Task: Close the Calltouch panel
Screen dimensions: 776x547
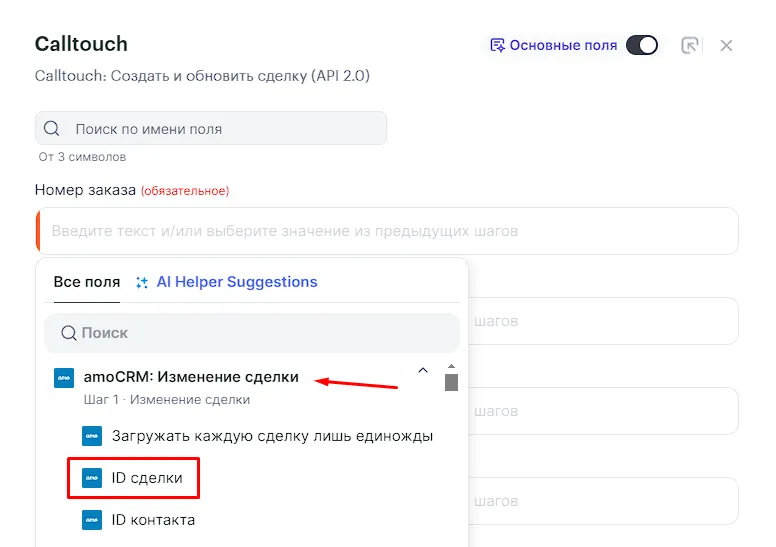Action: coord(727,45)
